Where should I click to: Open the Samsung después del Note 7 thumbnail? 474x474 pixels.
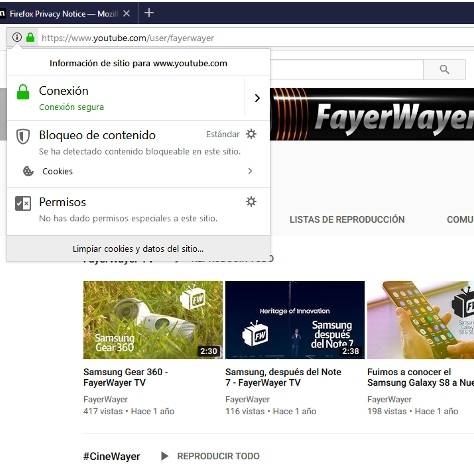point(295,320)
